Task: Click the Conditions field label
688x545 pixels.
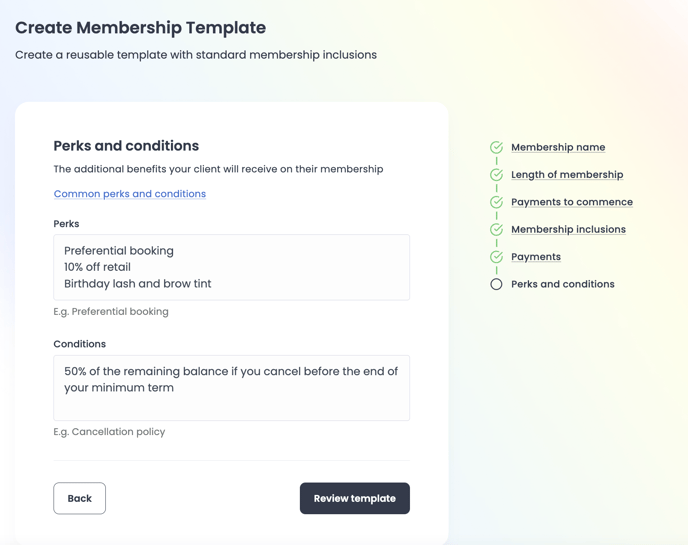Action: click(x=80, y=344)
